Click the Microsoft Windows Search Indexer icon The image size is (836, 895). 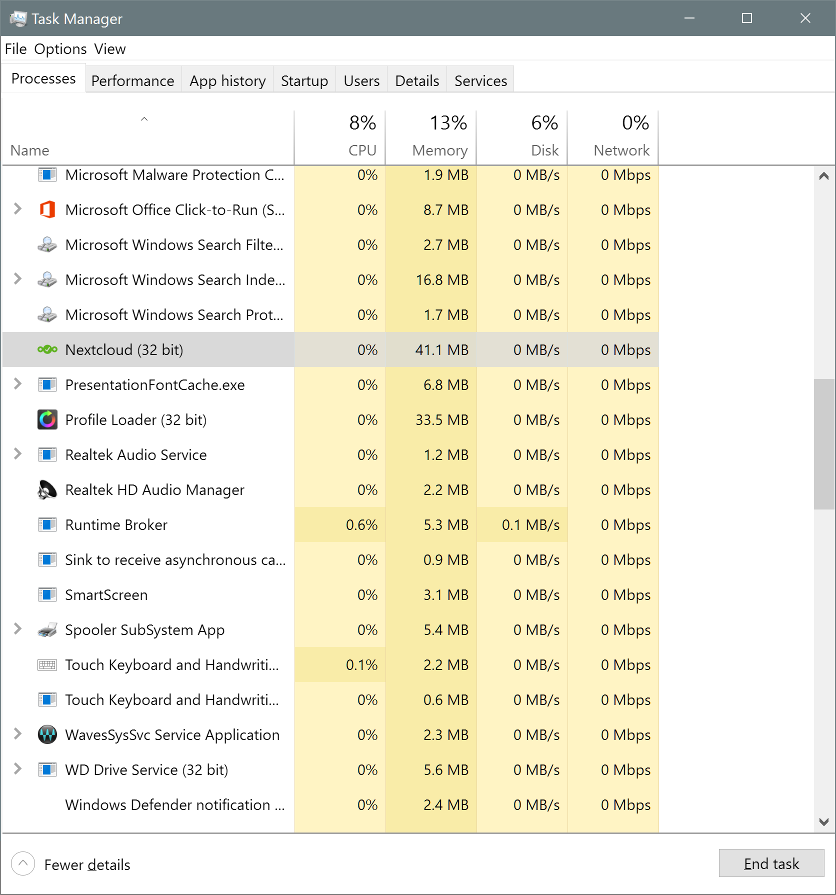point(47,280)
